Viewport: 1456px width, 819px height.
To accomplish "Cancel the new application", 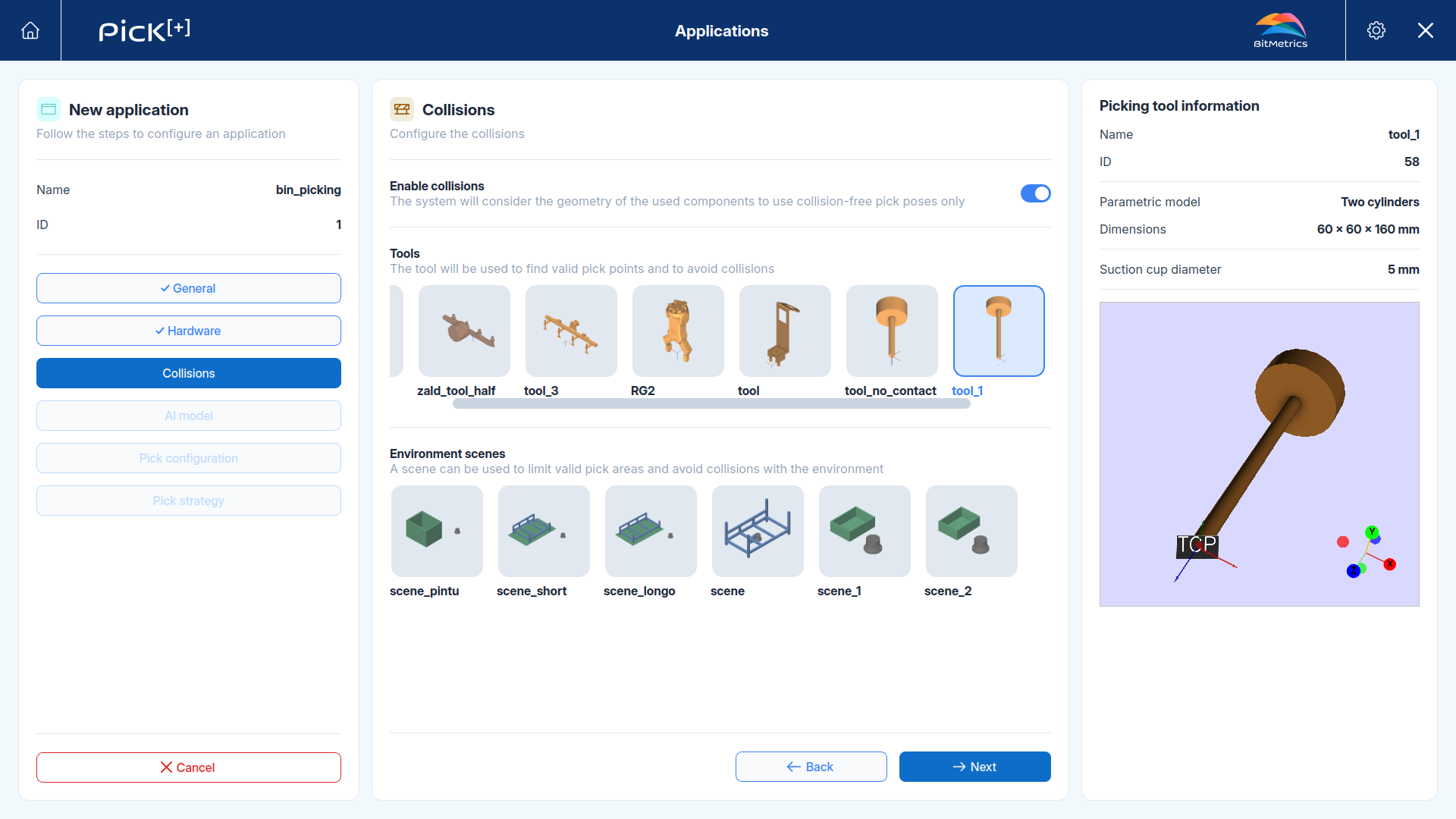I will coord(189,767).
